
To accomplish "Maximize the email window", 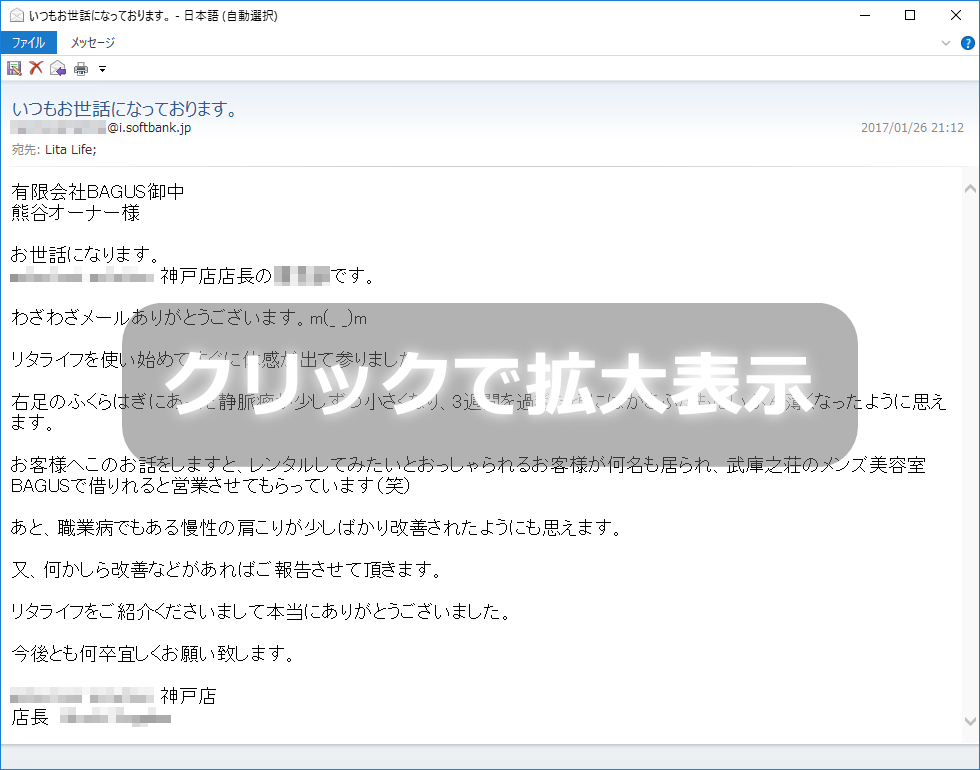I will point(910,15).
